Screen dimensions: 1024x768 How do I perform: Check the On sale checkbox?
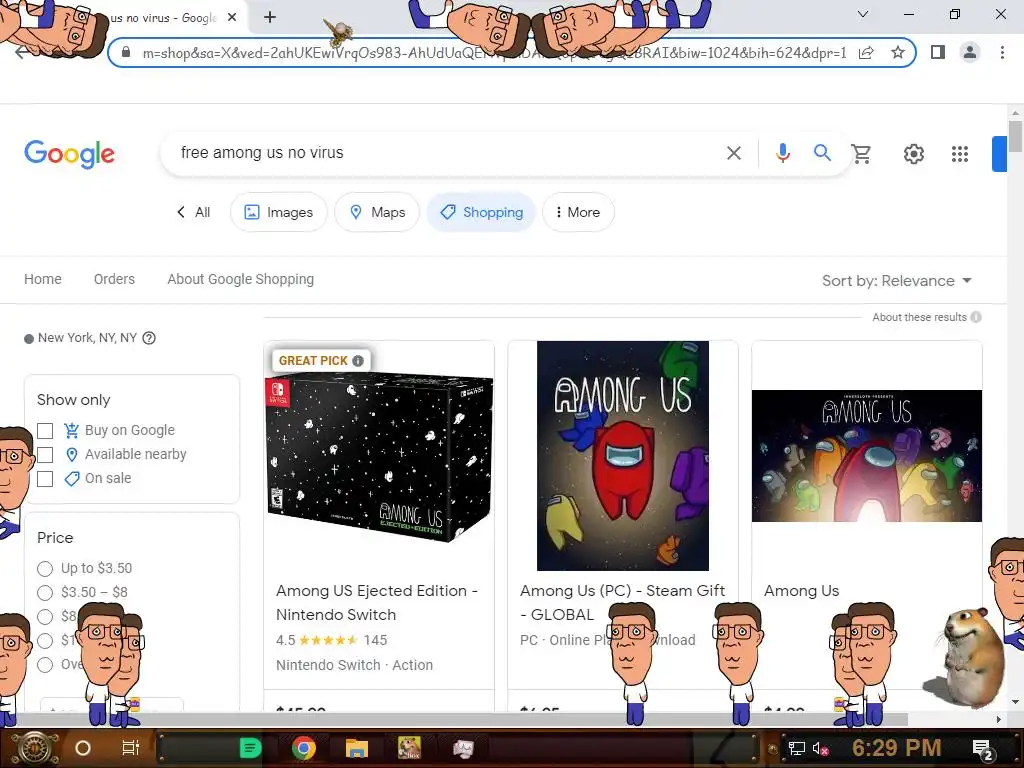point(45,479)
